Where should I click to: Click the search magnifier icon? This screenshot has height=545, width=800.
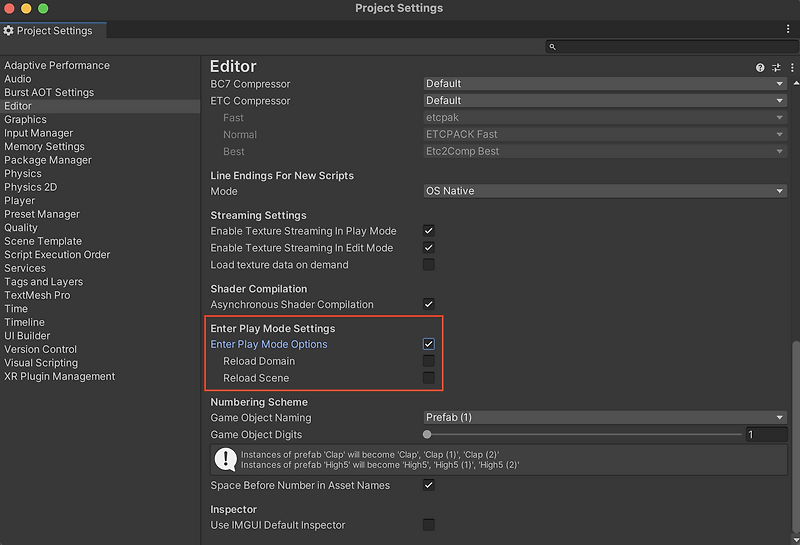click(553, 47)
